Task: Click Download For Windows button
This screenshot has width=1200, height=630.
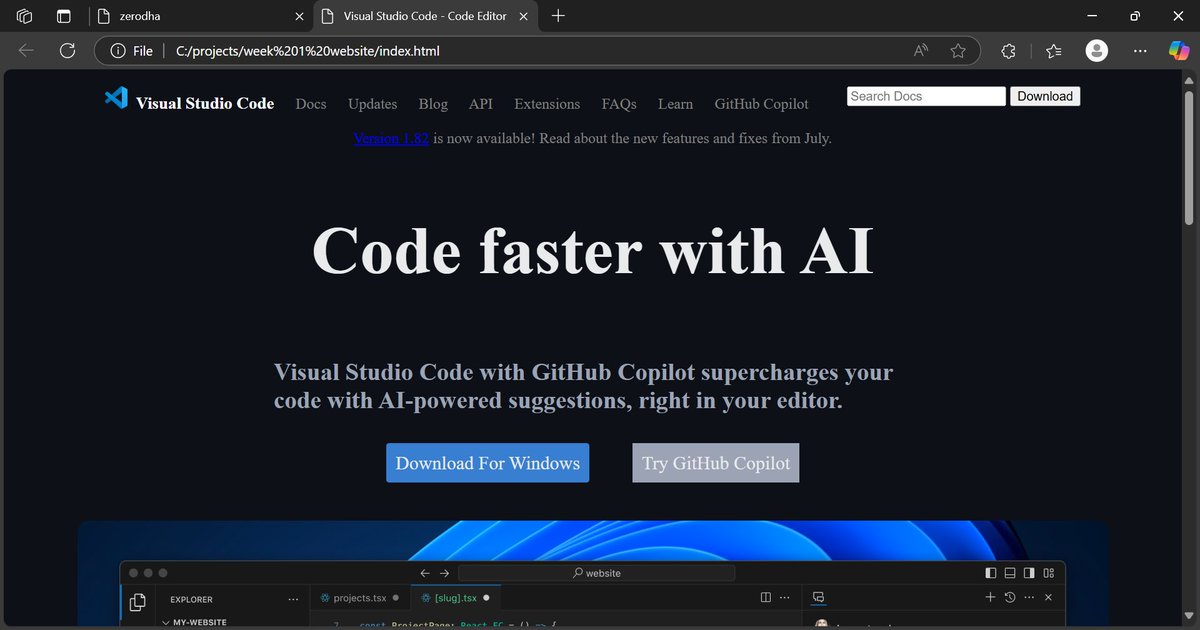Action: click(488, 463)
